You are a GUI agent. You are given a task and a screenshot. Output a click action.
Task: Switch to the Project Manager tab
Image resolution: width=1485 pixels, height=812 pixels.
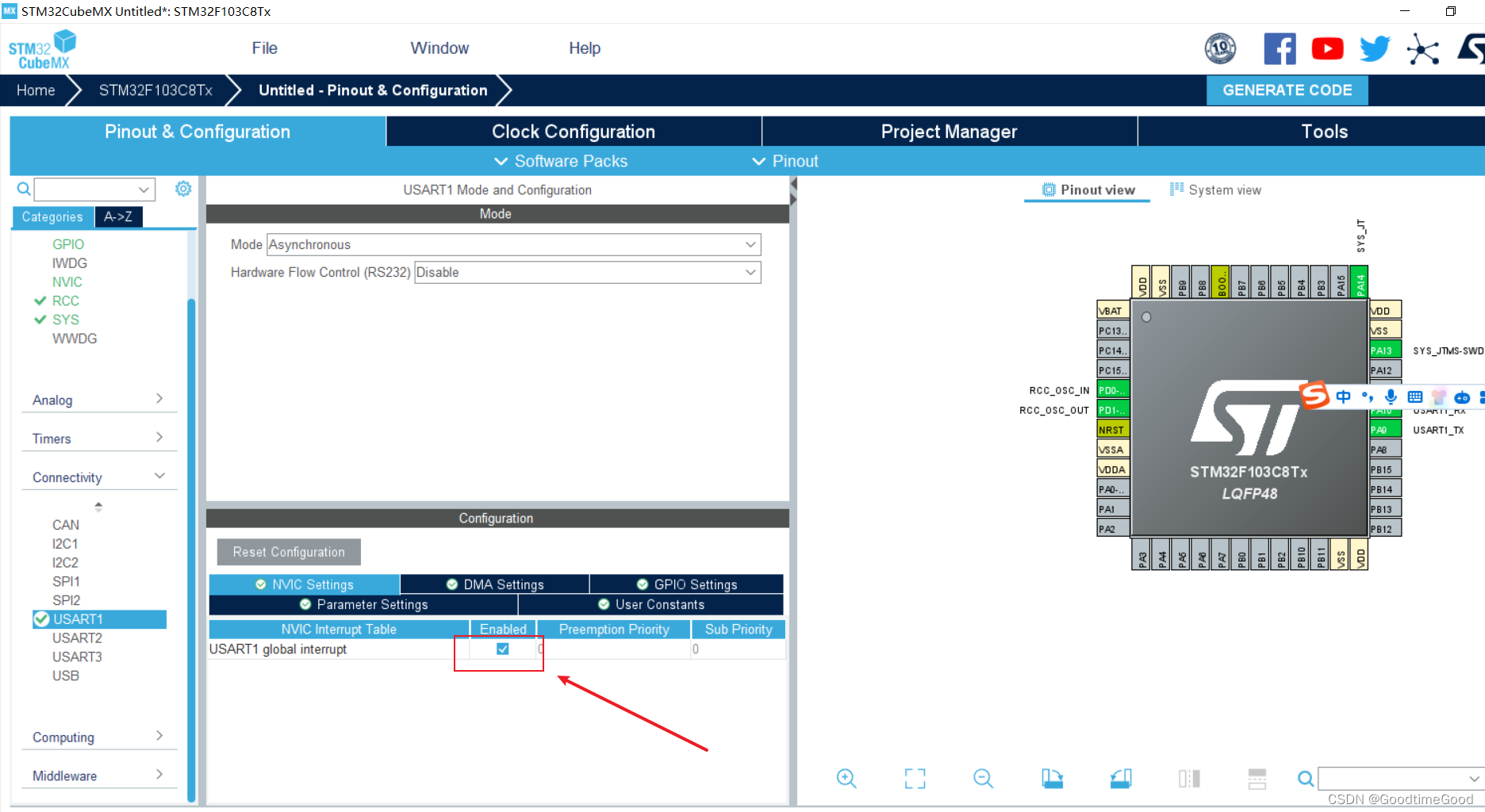tap(950, 132)
